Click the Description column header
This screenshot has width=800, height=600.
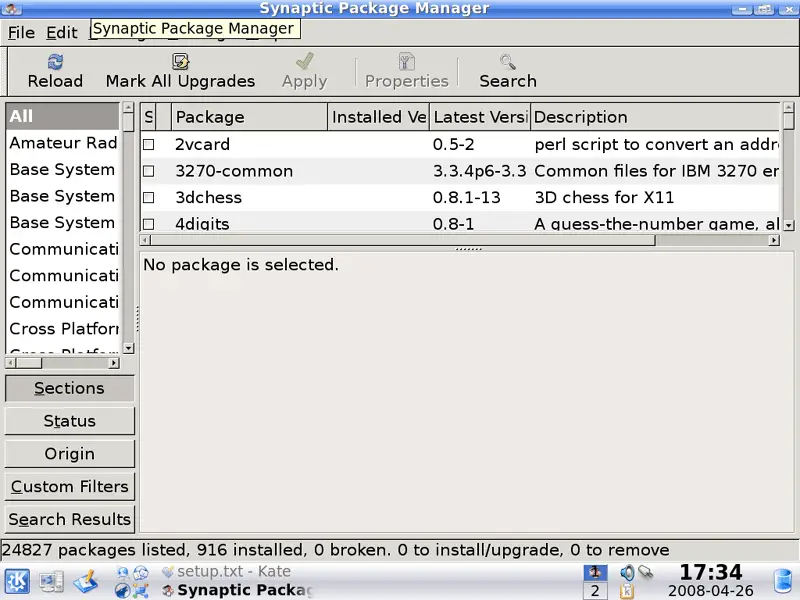point(655,117)
